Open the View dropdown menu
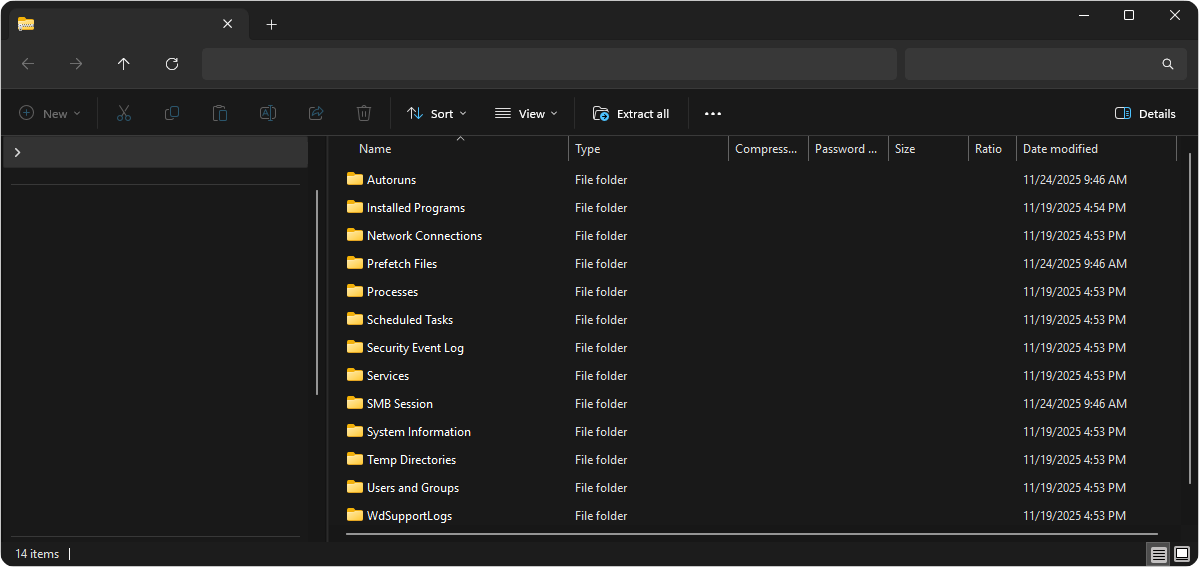Viewport: 1199px width, 567px height. pos(526,114)
